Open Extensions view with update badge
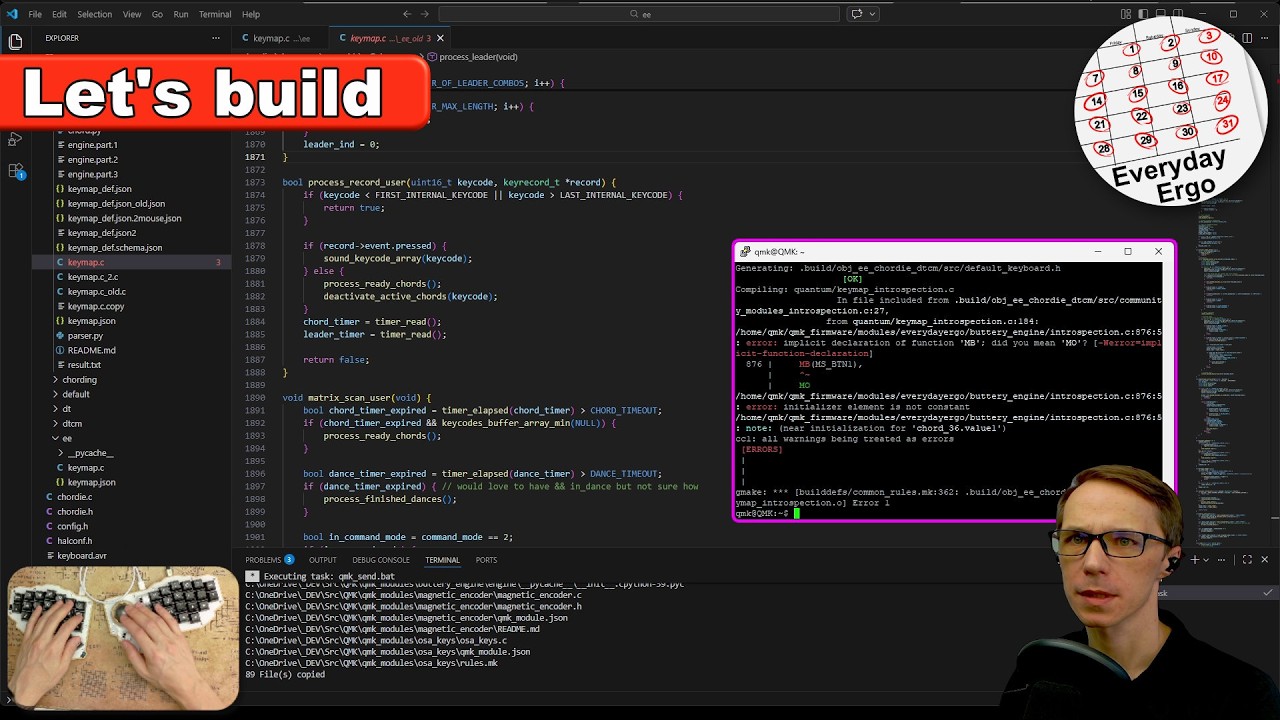Image resolution: width=1280 pixels, height=720 pixels. coord(15,171)
